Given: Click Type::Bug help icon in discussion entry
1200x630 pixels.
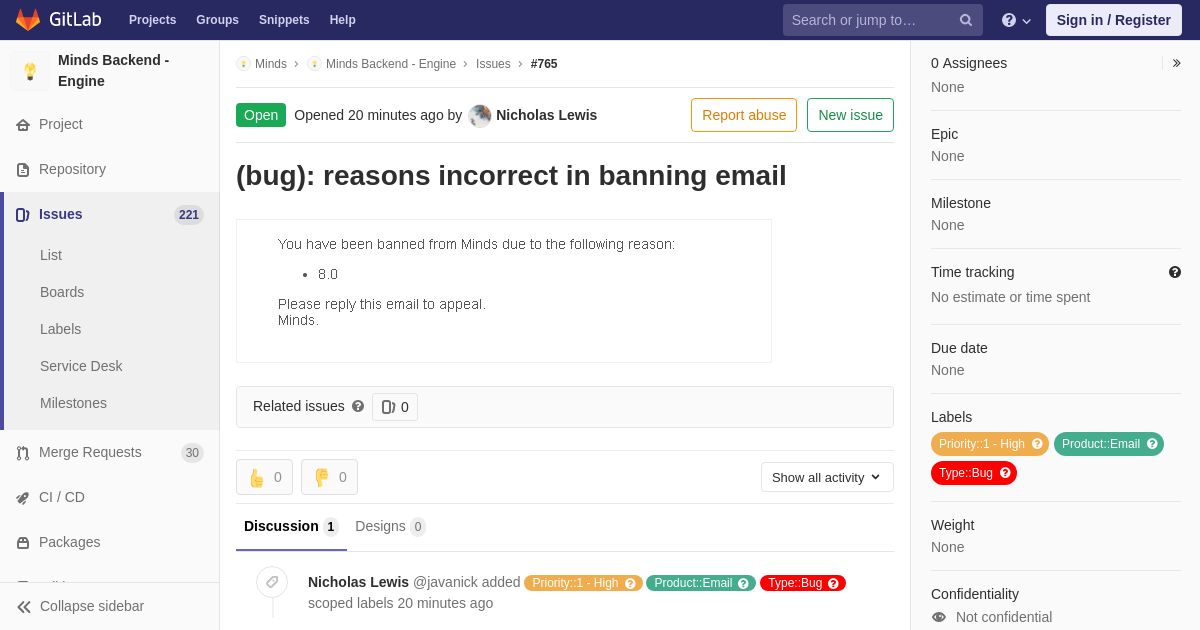Looking at the screenshot, I should [833, 583].
